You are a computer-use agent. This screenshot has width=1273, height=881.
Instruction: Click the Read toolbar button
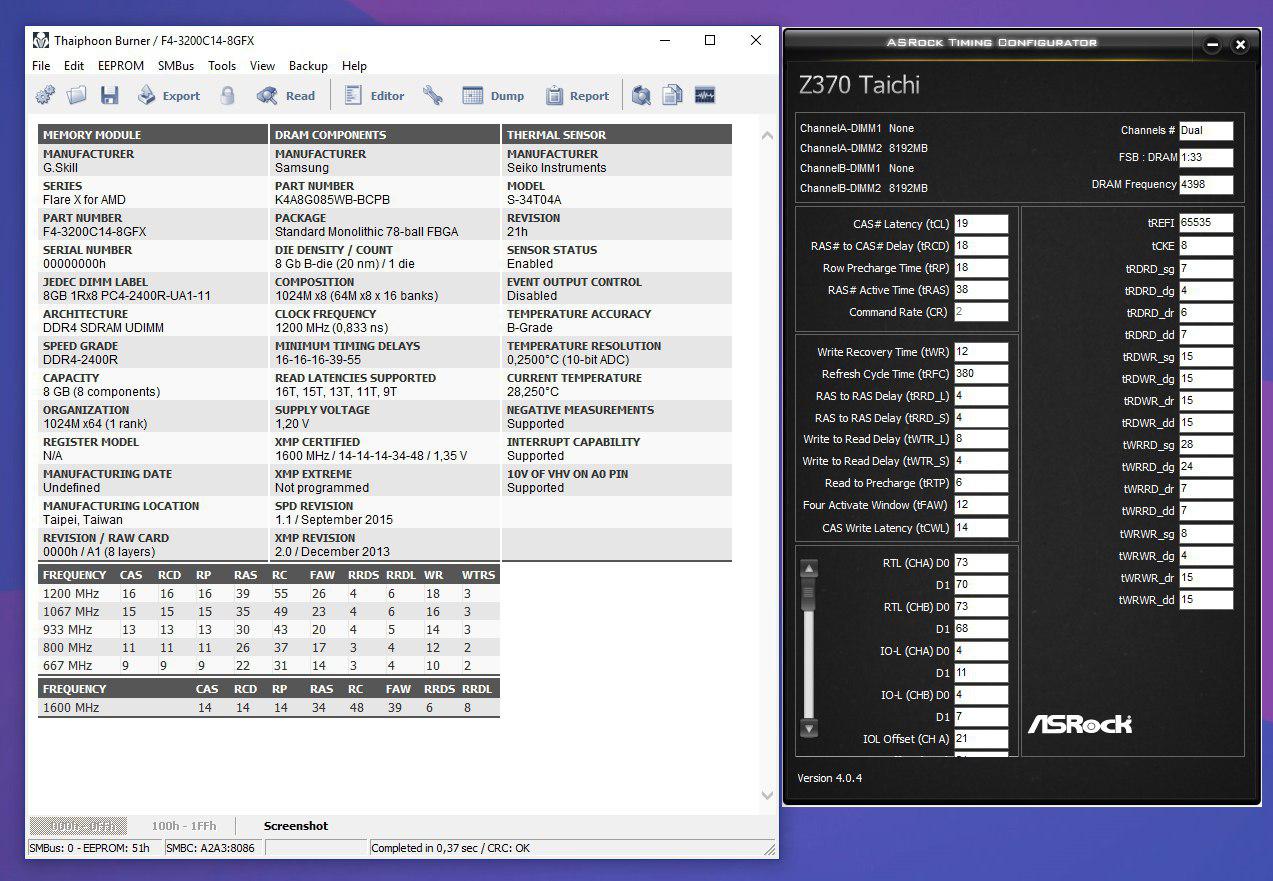pos(286,96)
